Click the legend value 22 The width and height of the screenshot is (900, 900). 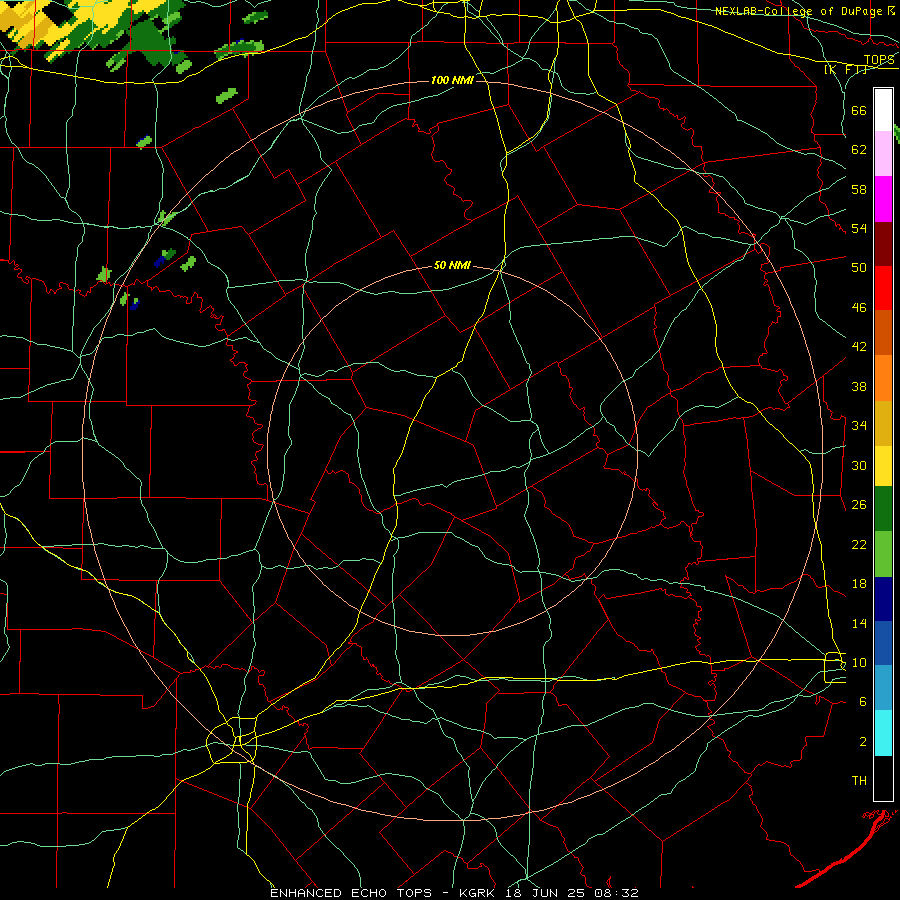click(859, 544)
